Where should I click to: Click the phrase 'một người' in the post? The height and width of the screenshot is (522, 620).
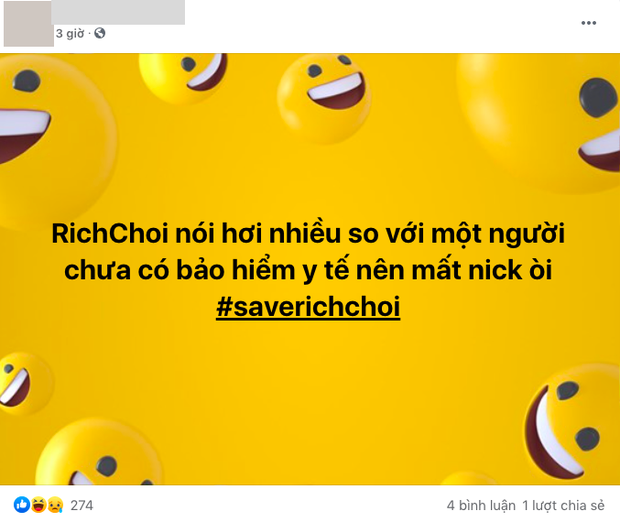pyautogui.click(x=498, y=235)
